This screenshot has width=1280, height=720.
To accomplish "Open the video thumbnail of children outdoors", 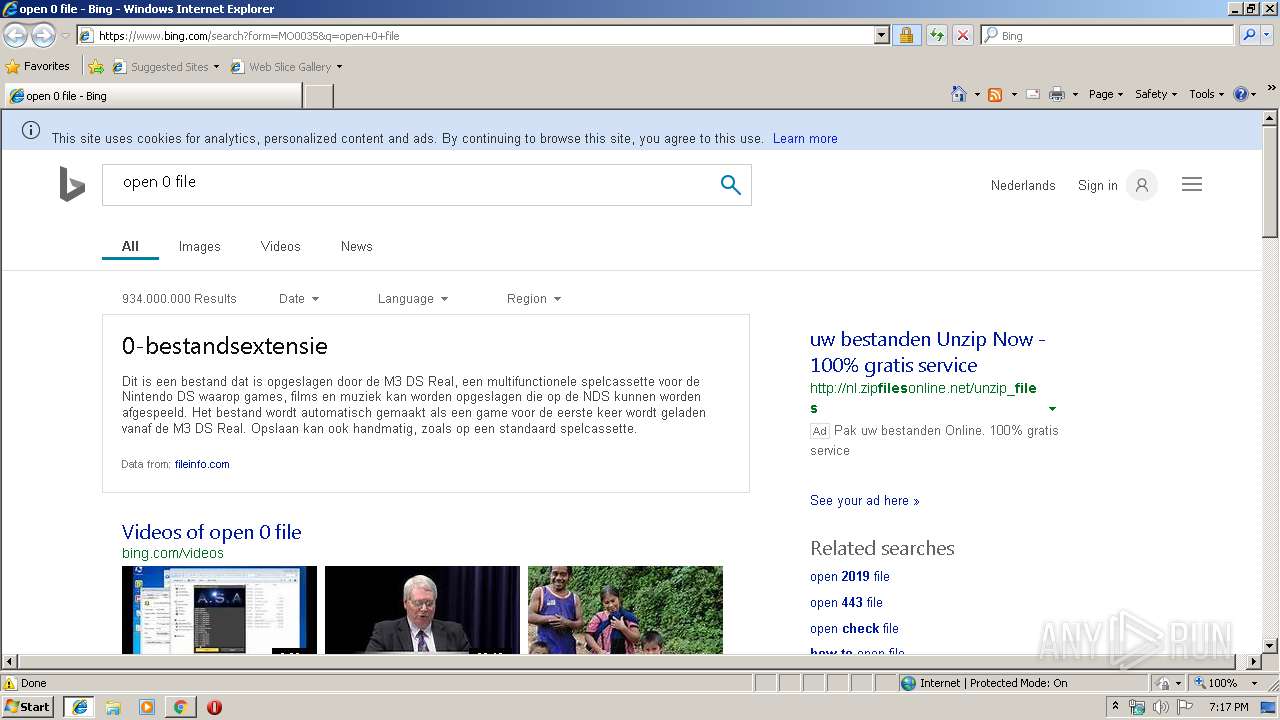I will point(625,610).
